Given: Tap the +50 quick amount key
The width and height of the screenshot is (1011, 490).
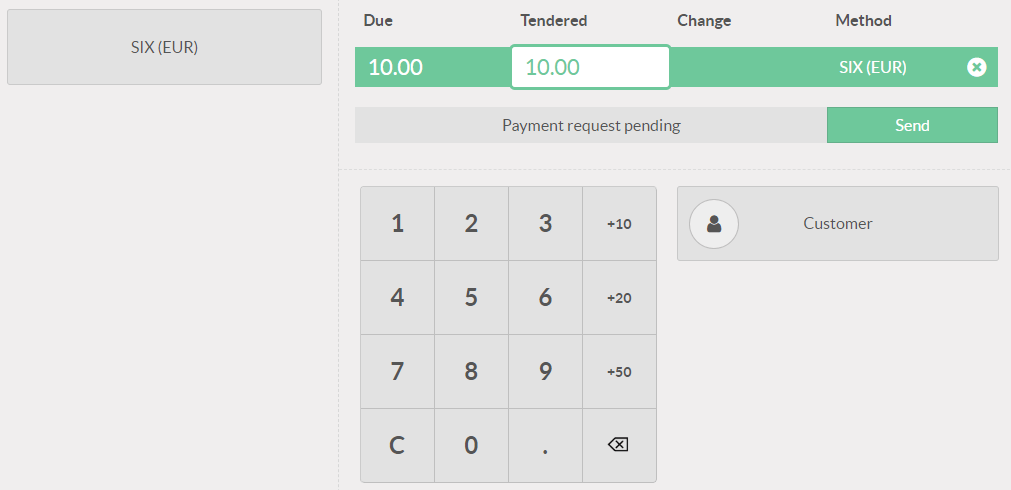Looking at the screenshot, I should 619,372.
